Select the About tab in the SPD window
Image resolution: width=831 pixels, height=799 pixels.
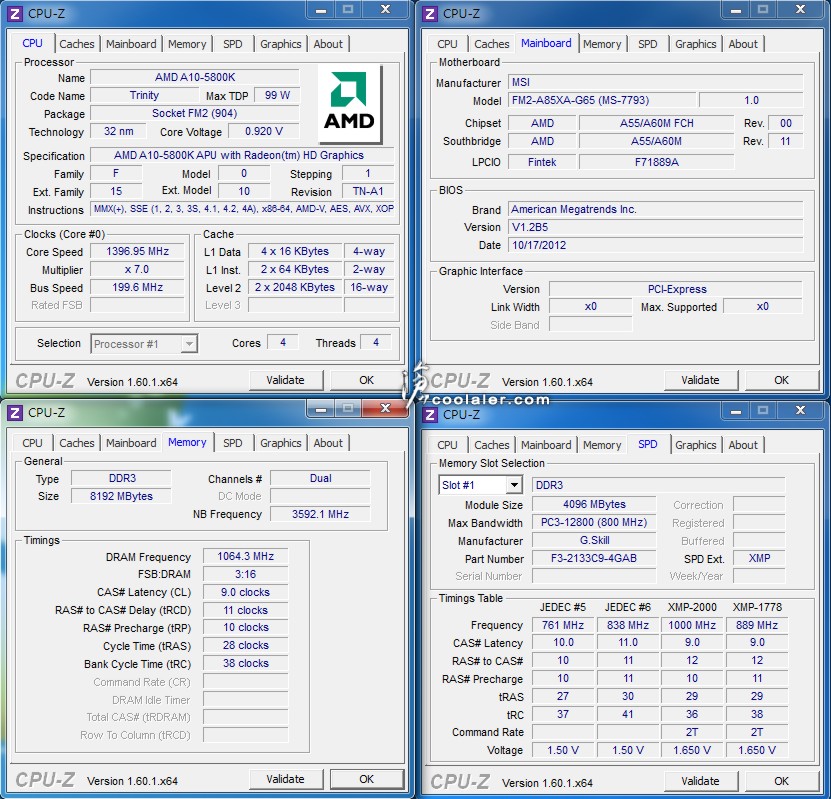tap(742, 445)
